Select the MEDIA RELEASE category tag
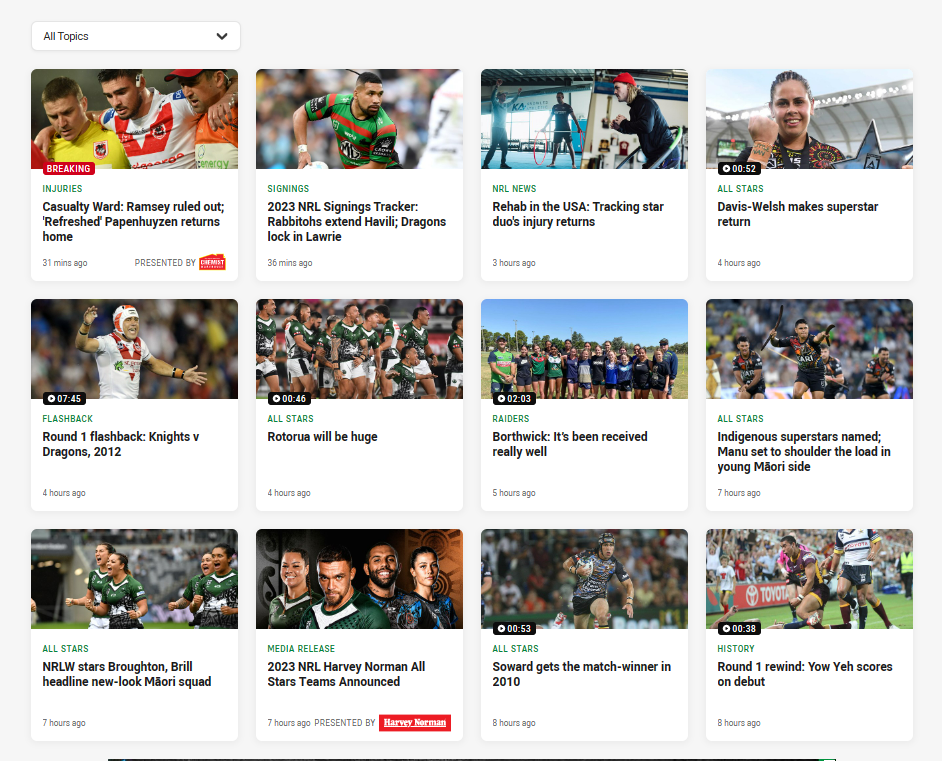Image resolution: width=942 pixels, height=761 pixels. pyautogui.click(x=301, y=648)
